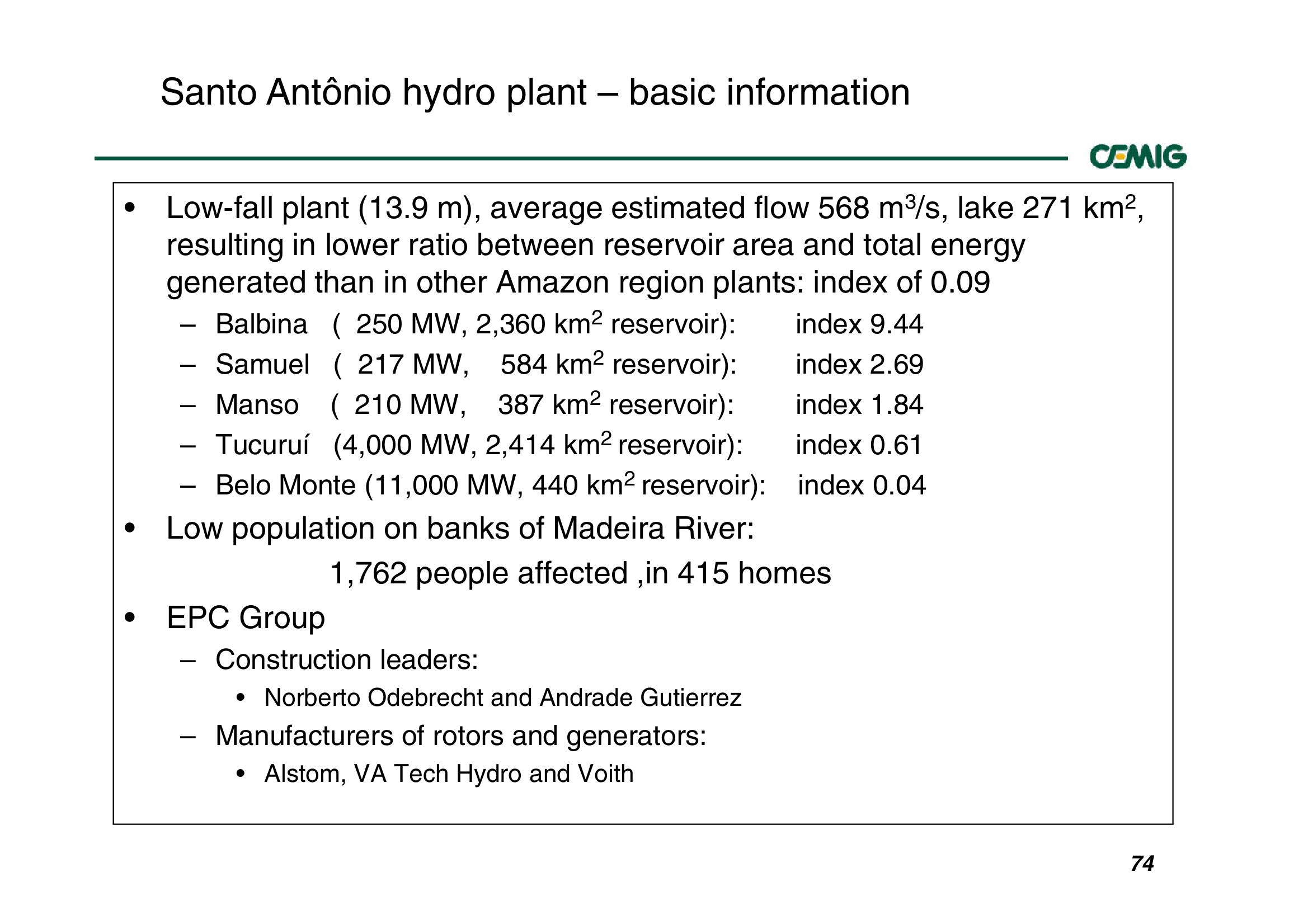The image size is (1308, 924).
Task: Click the 'index 9.44' value
Action: [x=859, y=325]
